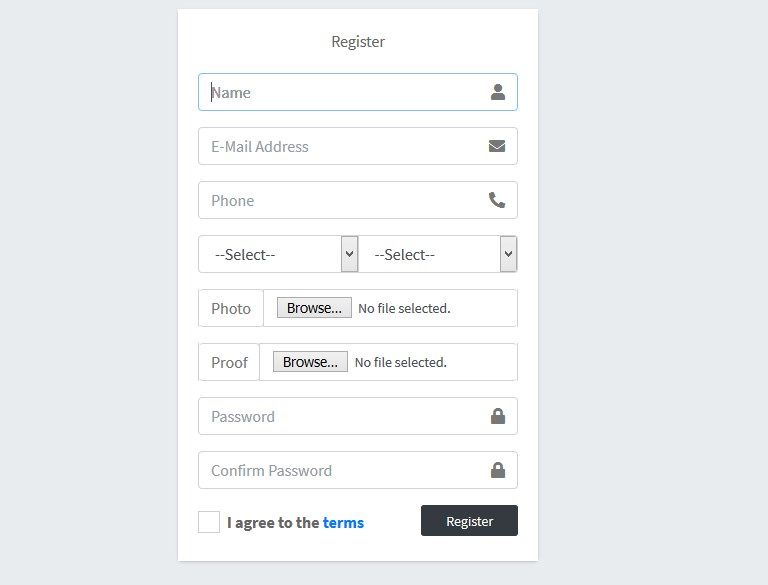This screenshot has width=768, height=585.
Task: Open the second --Select-- dropdown
Action: click(x=438, y=254)
